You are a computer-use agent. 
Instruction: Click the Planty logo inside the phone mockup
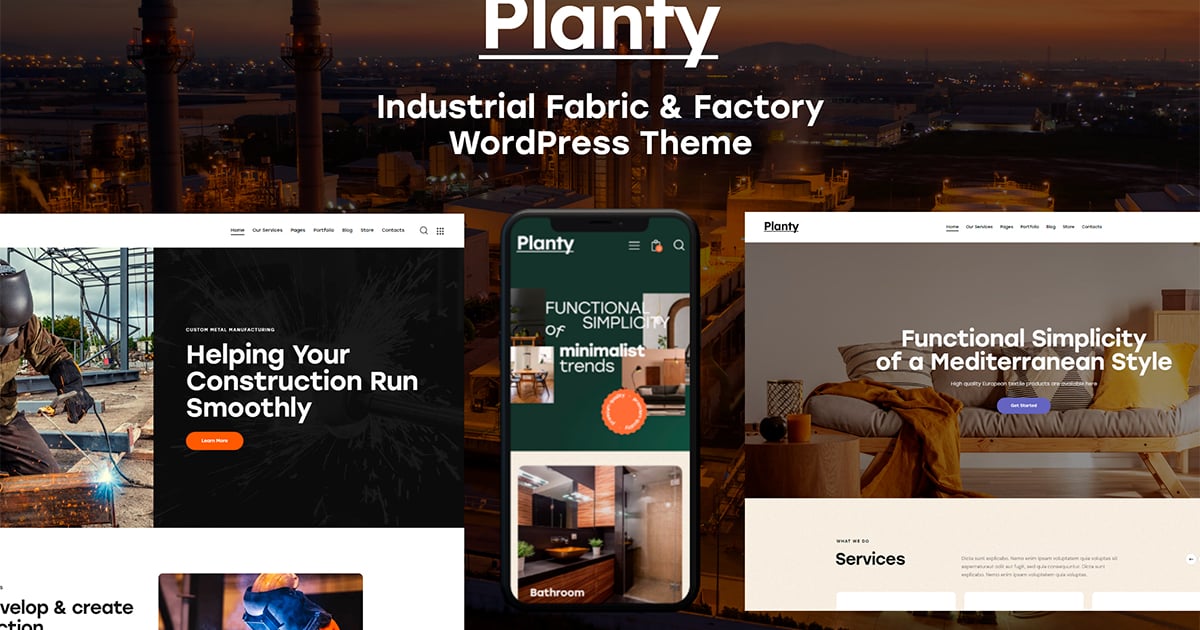coord(545,244)
